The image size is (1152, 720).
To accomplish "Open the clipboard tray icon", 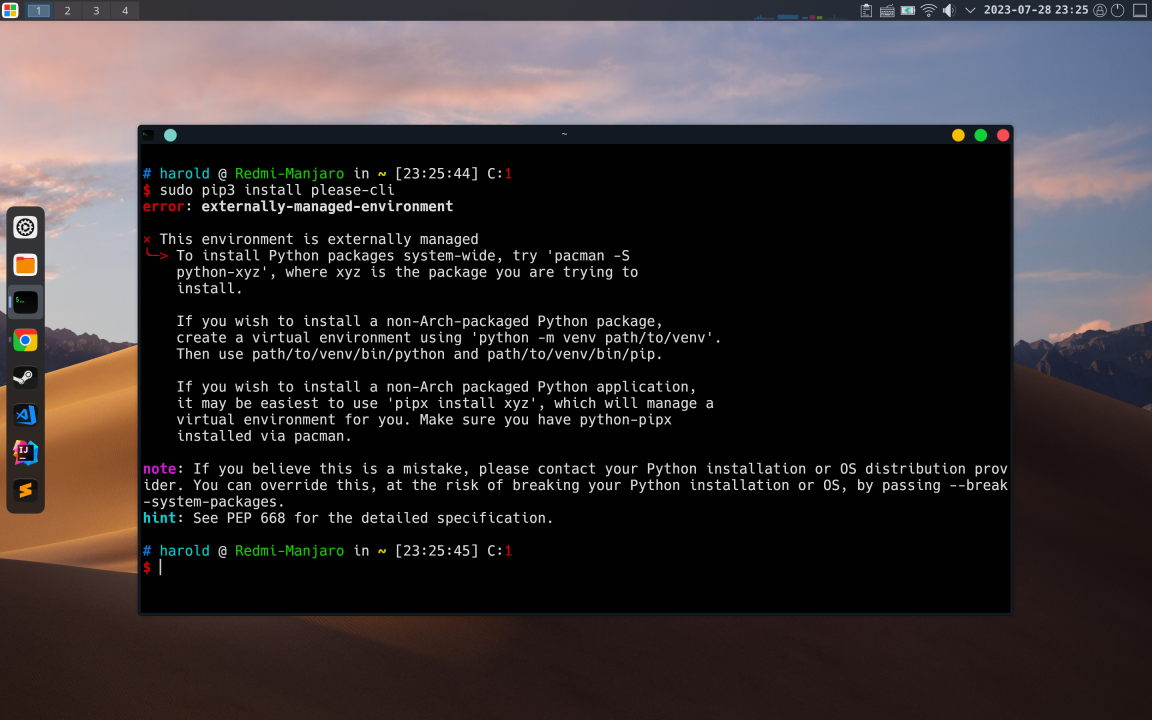I will click(867, 10).
